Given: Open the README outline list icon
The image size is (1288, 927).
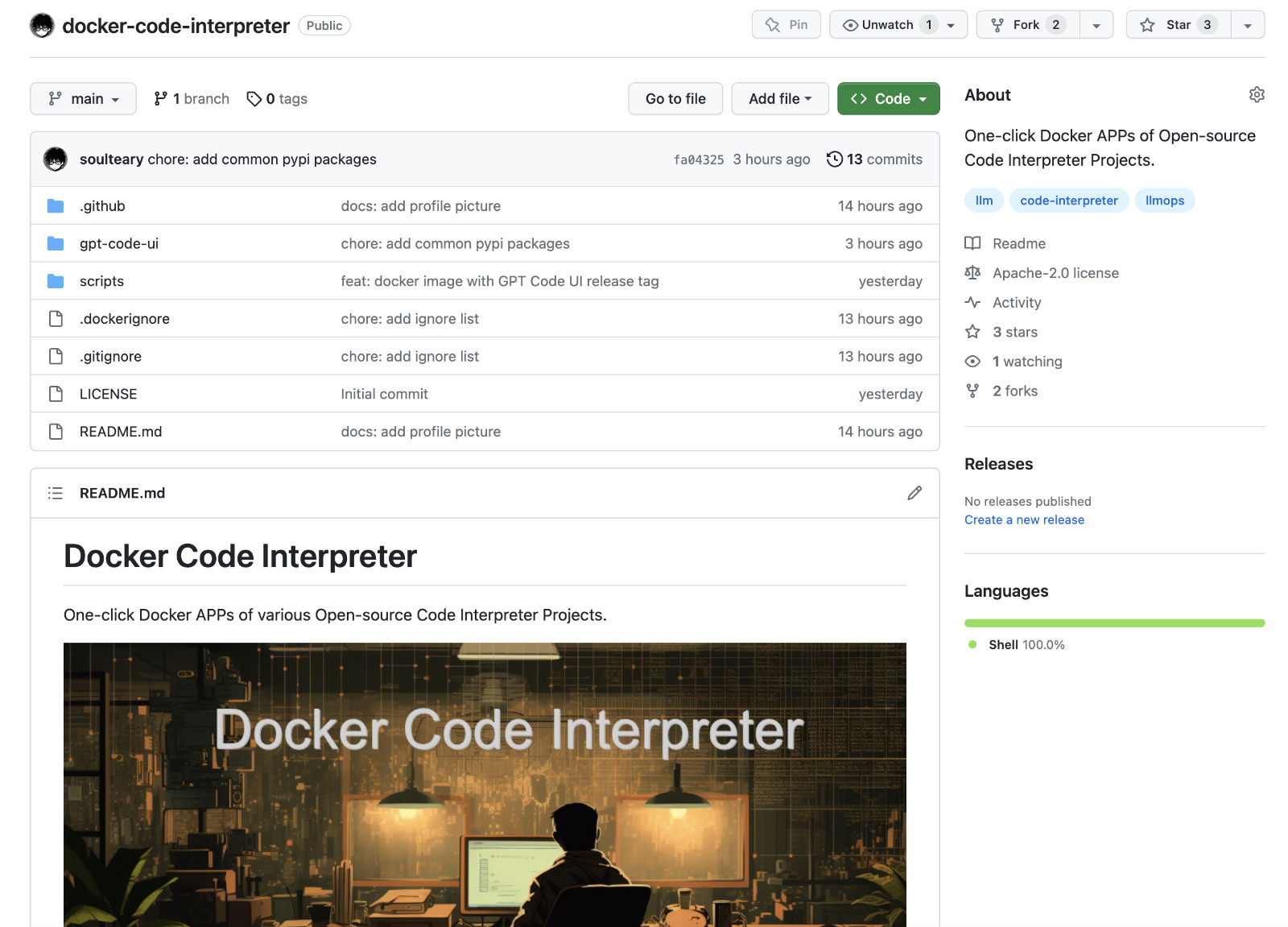Looking at the screenshot, I should click(x=56, y=493).
